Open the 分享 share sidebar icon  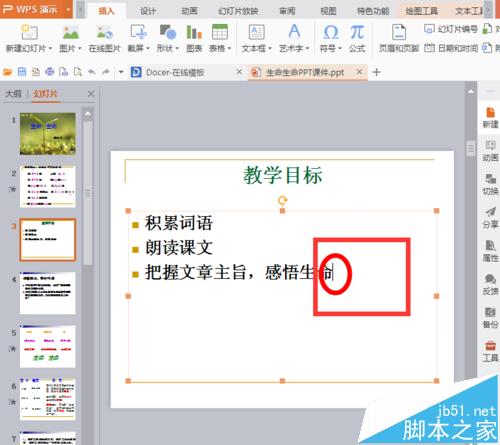(490, 218)
